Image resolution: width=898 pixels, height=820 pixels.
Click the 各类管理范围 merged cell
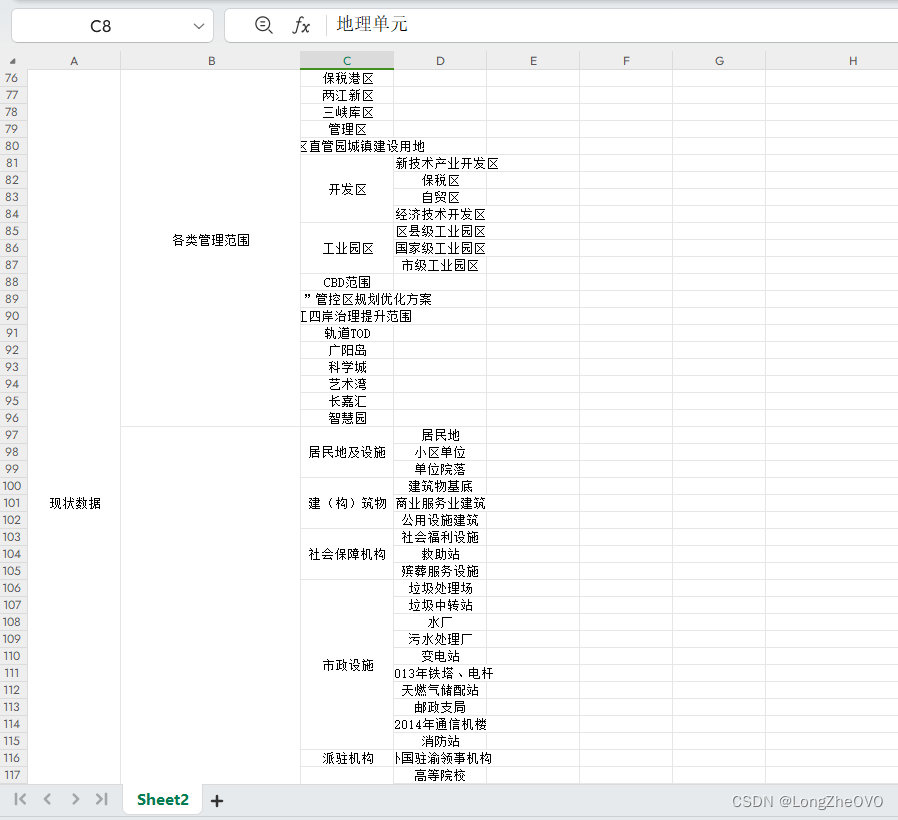(211, 239)
